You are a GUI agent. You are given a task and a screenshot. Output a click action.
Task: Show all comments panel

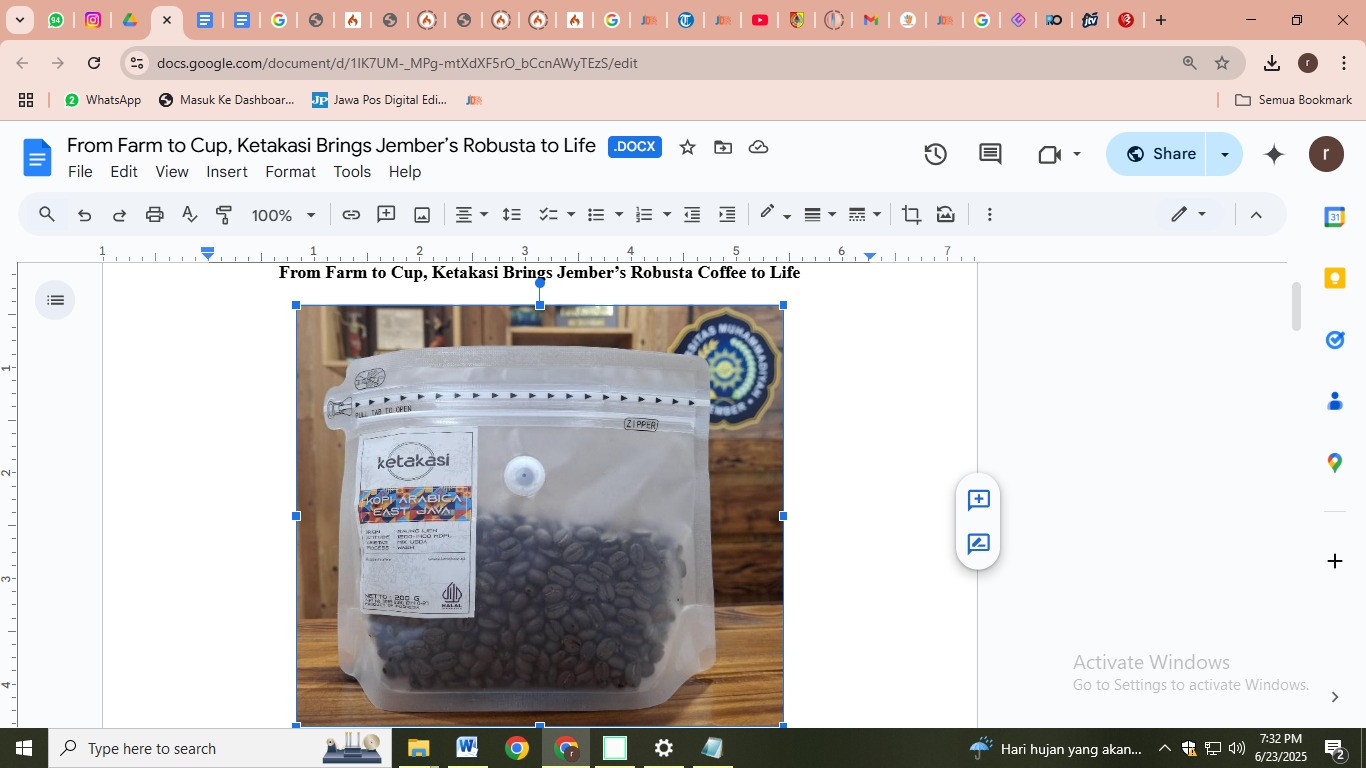(990, 154)
